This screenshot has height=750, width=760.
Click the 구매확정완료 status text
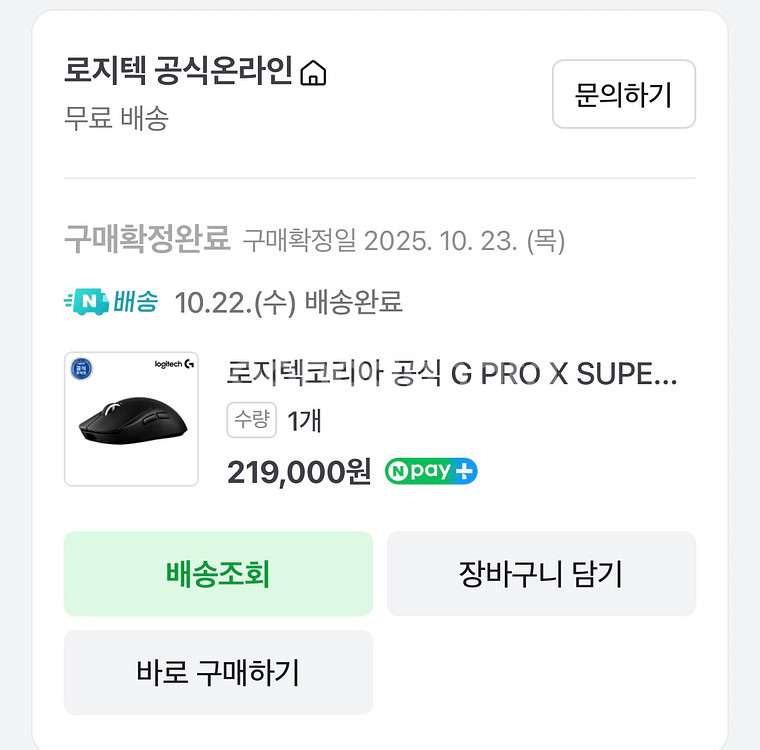(147, 240)
